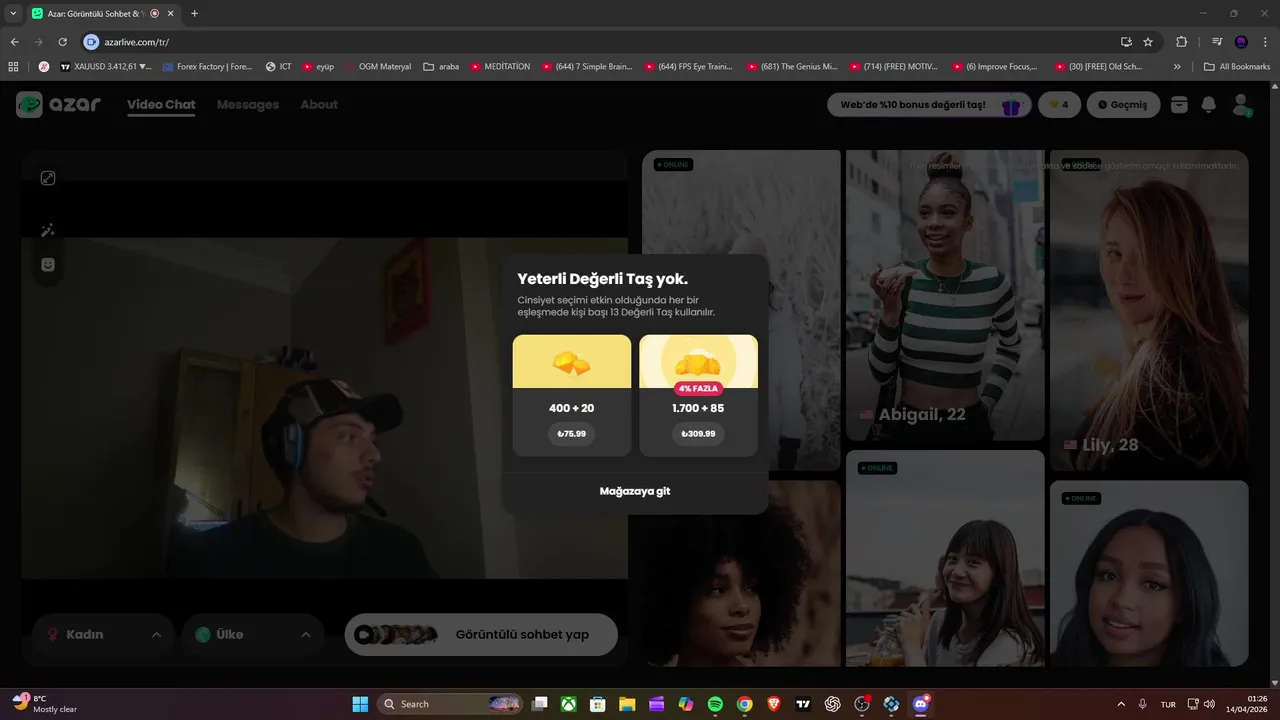Open the Forex Factory bookmark
Image resolution: width=1280 pixels, height=720 pixels.
(206, 67)
